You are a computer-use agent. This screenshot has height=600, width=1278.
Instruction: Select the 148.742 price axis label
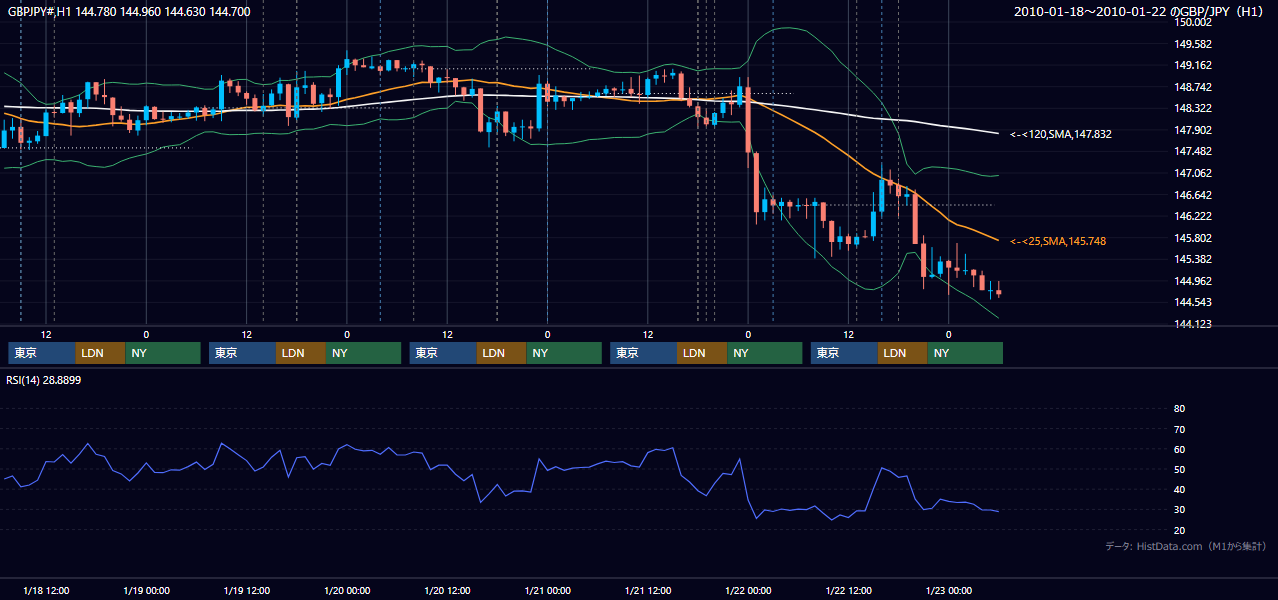coord(1193,87)
